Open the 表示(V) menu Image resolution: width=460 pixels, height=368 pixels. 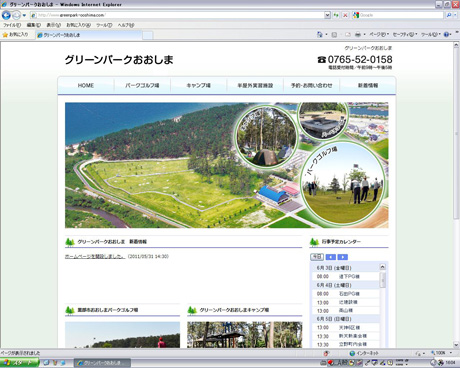(53, 25)
